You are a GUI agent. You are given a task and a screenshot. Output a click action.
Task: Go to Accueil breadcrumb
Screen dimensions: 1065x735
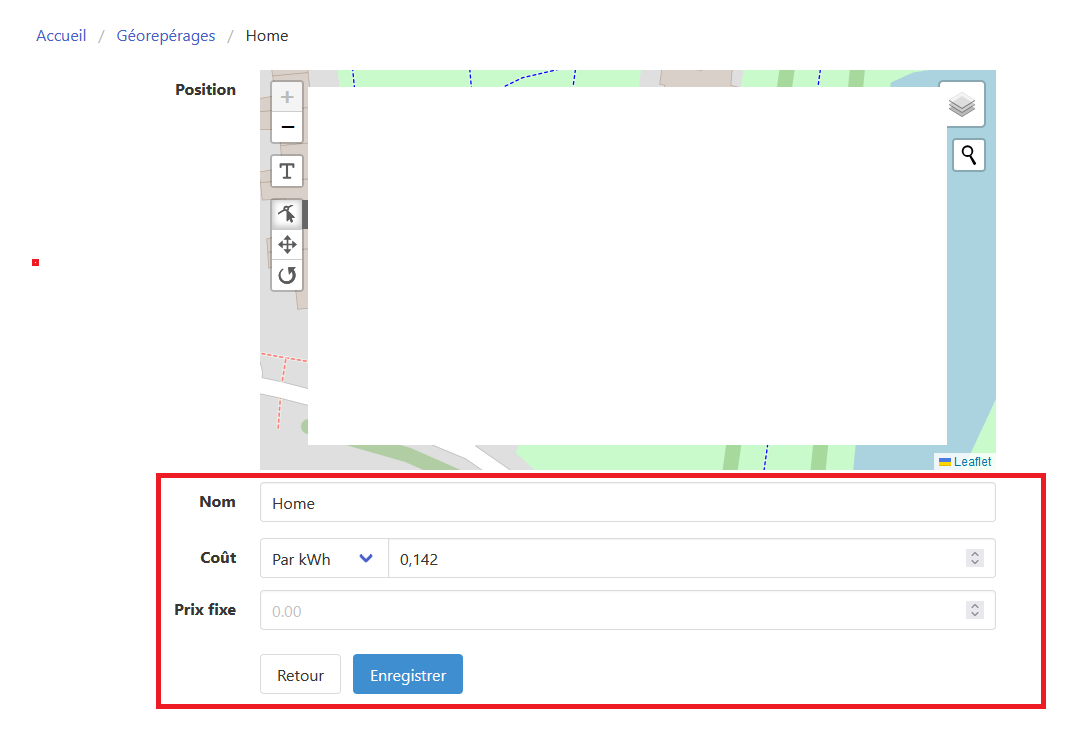(x=61, y=35)
